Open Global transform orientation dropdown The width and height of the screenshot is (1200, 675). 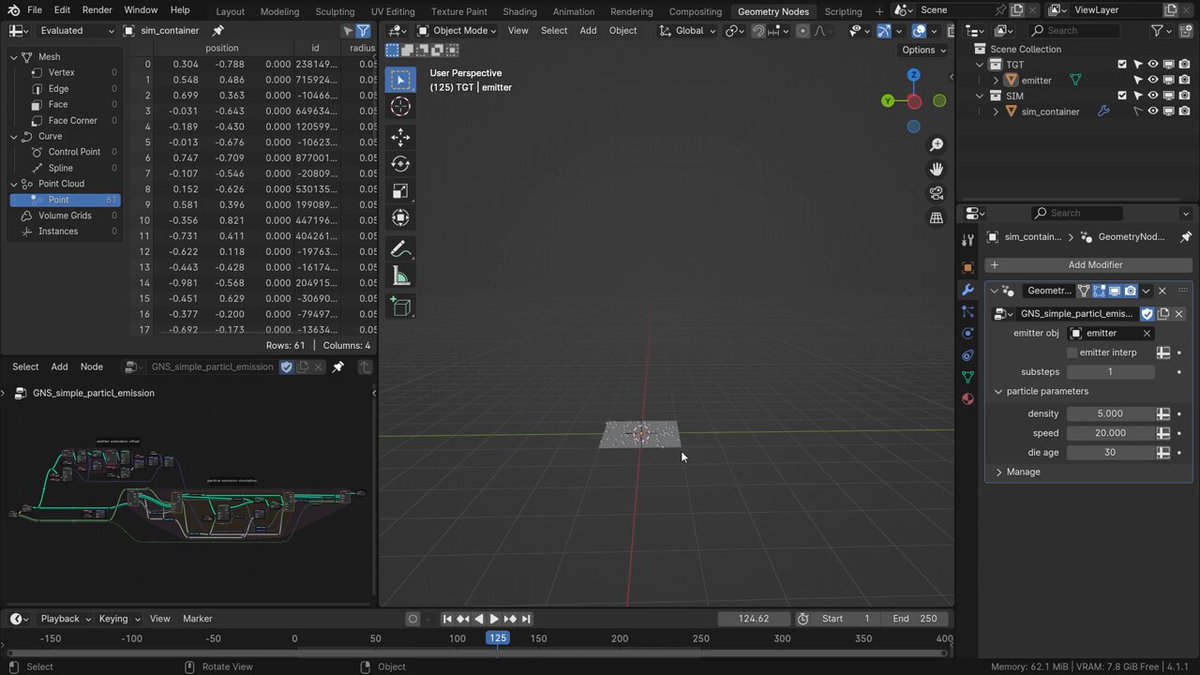coord(688,31)
